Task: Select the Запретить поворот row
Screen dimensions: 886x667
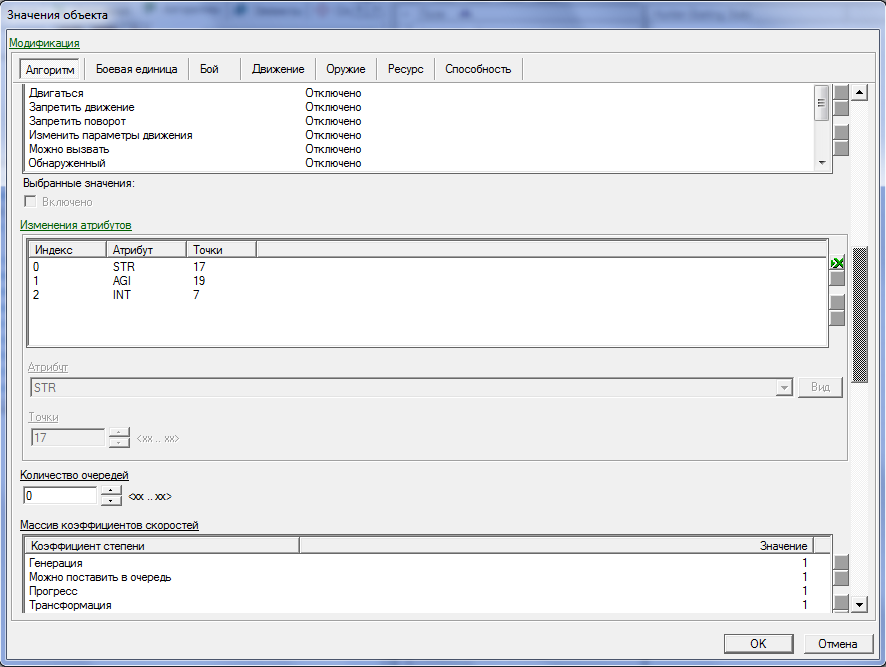Action: [x=420, y=121]
